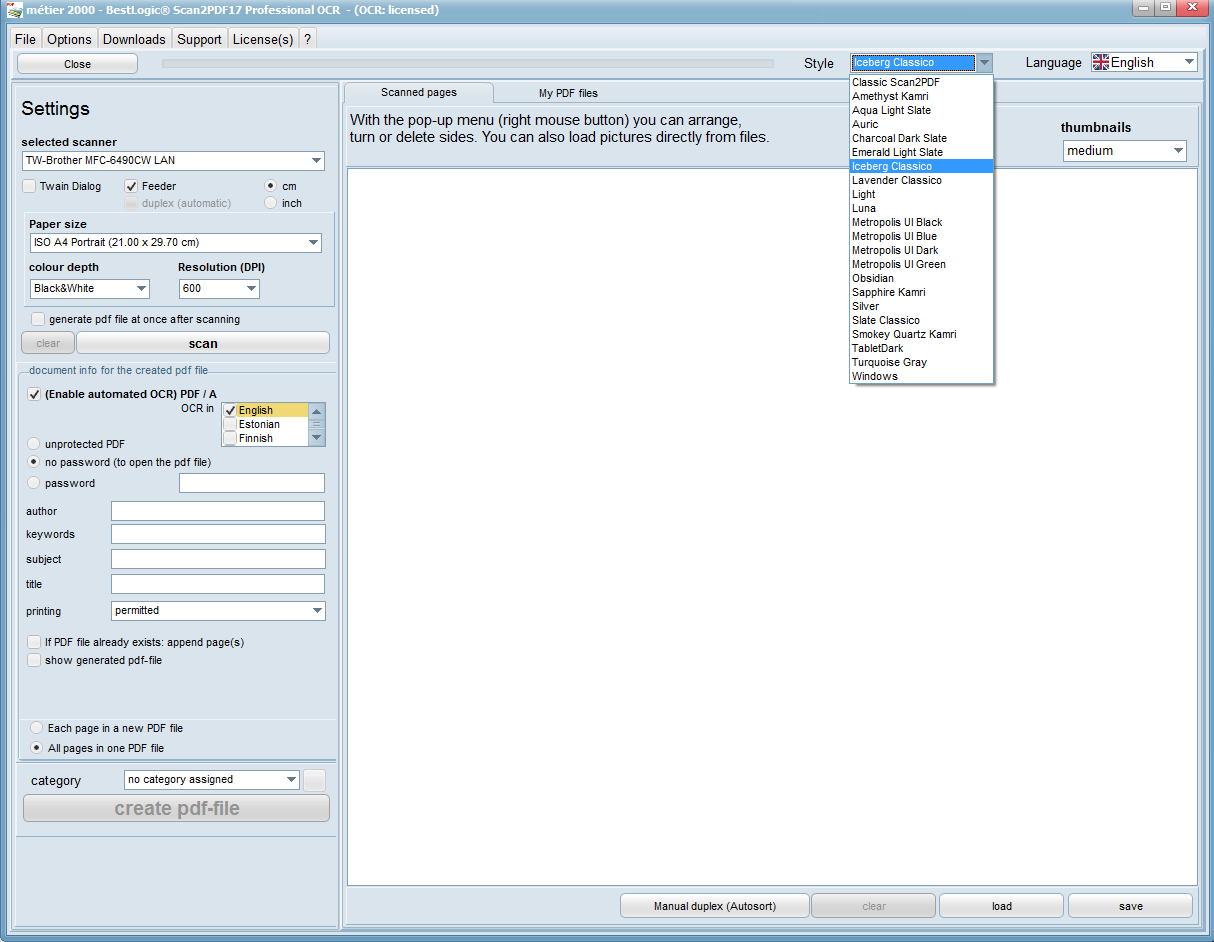The width and height of the screenshot is (1214, 942).
Task: Switch to the My PDF files tab
Action: (568, 93)
